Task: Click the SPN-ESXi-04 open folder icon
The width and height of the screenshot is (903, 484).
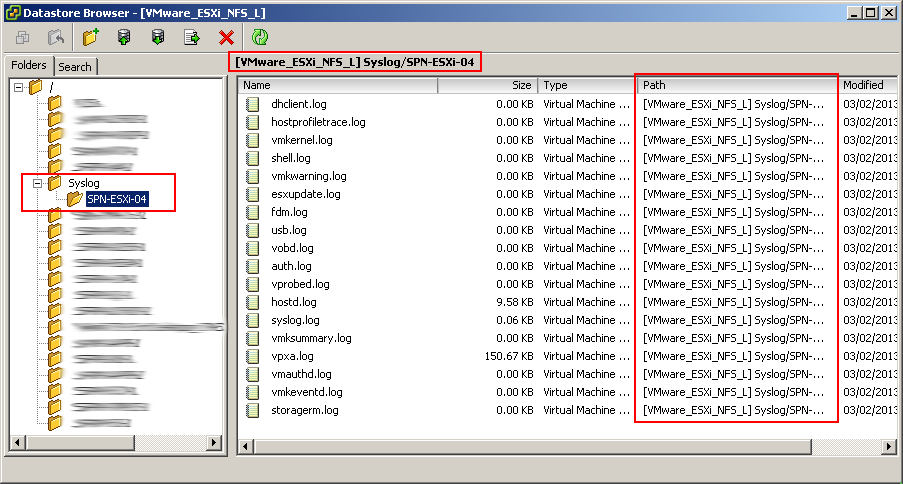Action: (74, 199)
